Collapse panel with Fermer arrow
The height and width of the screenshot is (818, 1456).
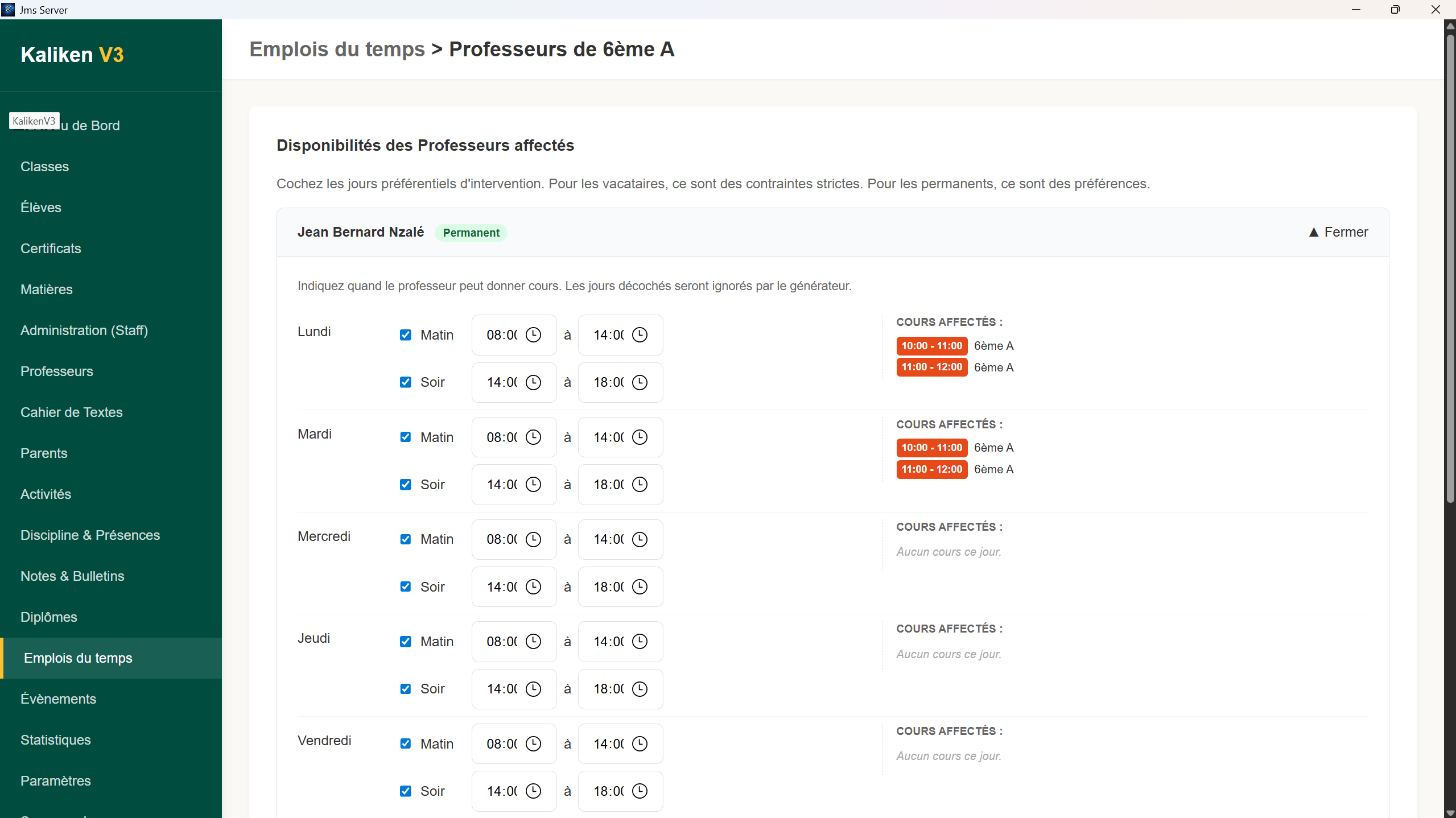point(1338,232)
